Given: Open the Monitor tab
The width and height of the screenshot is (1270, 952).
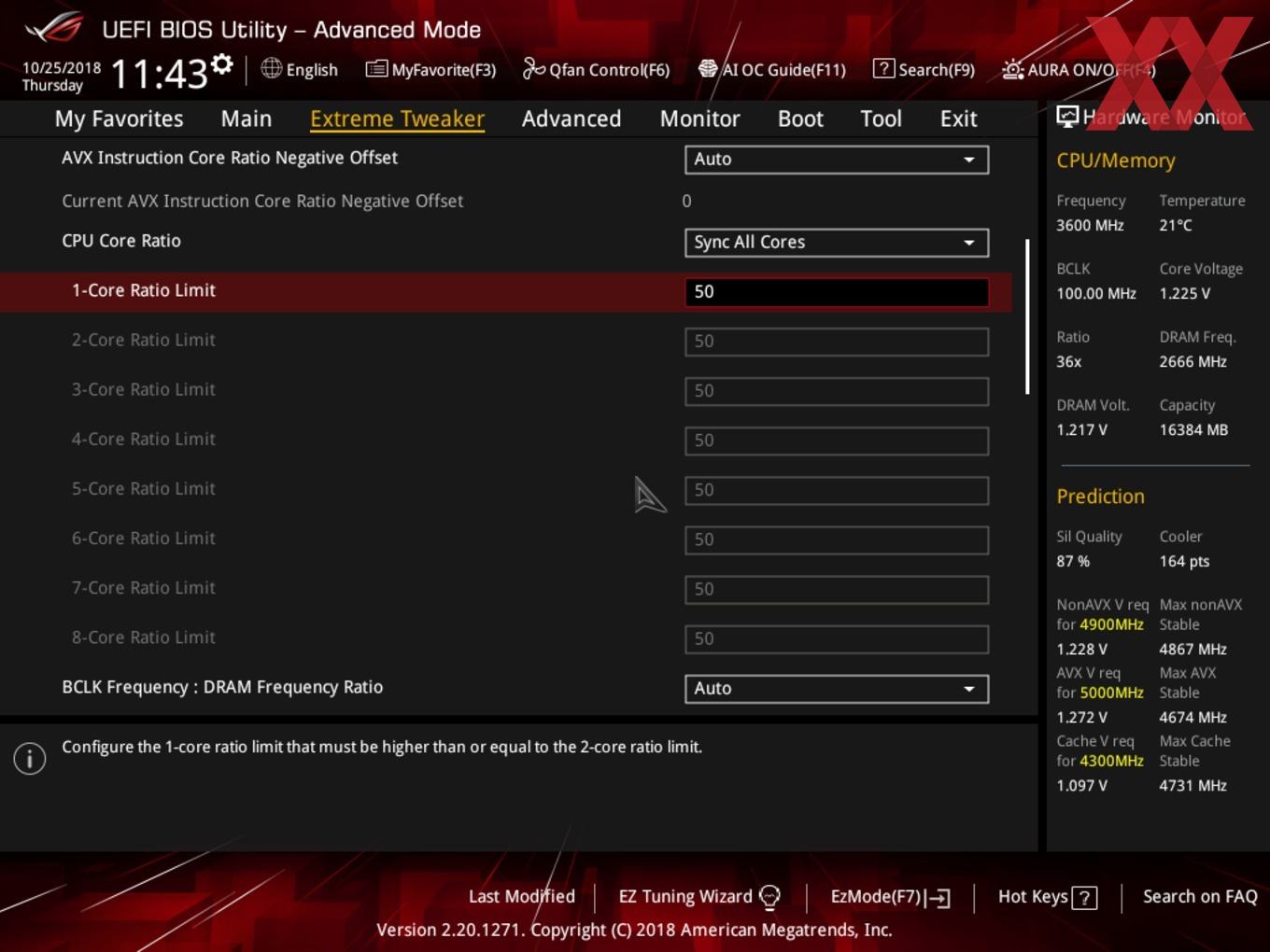Looking at the screenshot, I should tap(699, 119).
